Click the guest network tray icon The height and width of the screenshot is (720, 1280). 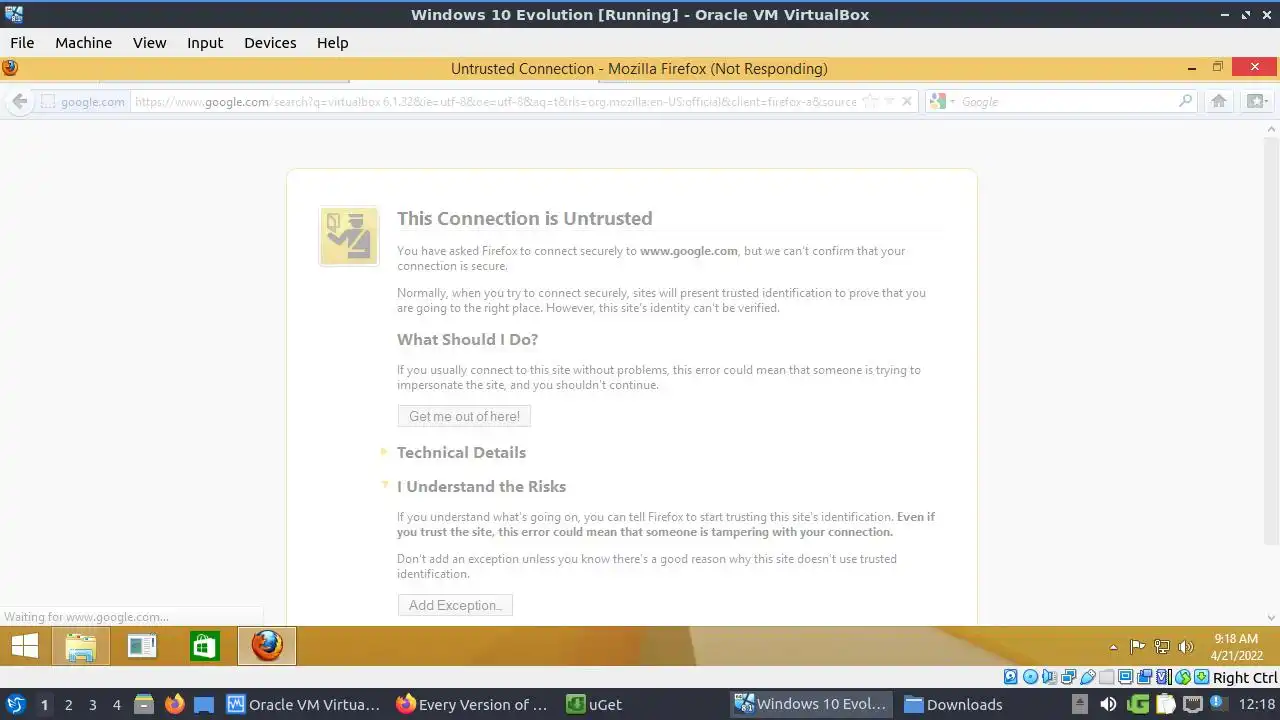(x=1162, y=647)
